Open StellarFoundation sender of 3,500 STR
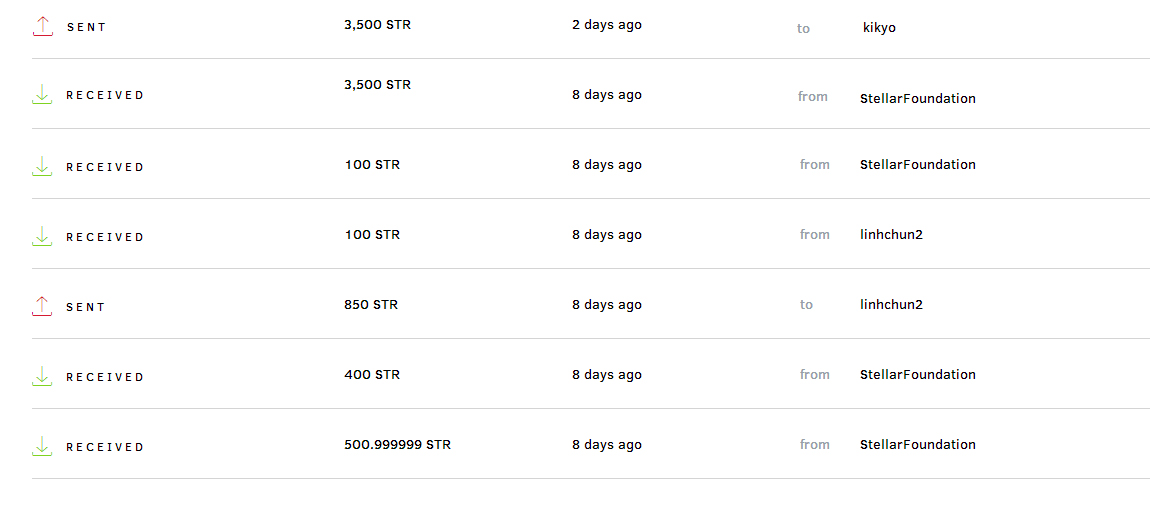 (x=917, y=98)
